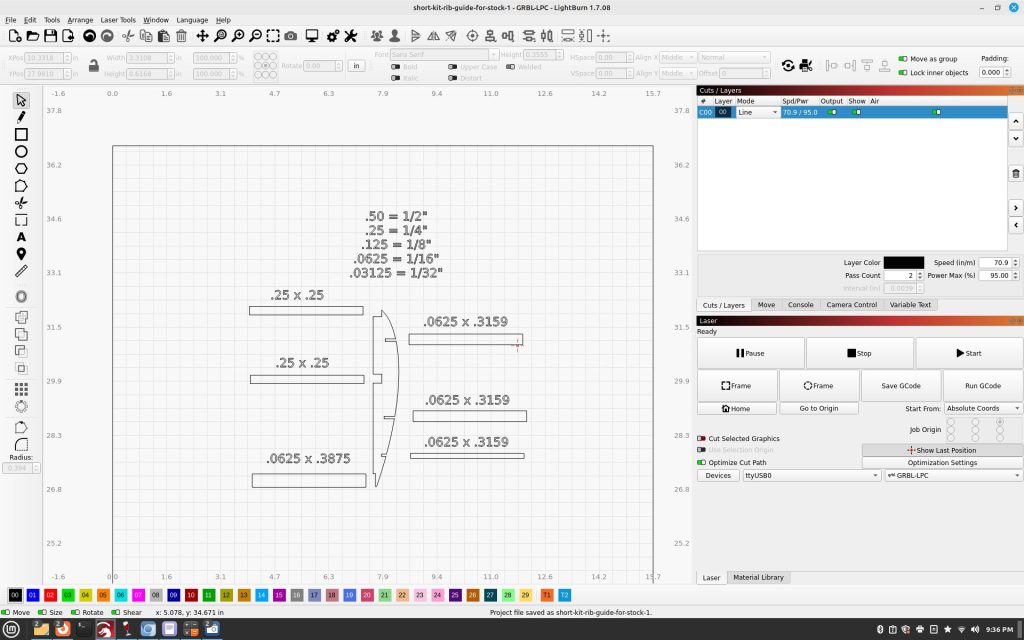The image size is (1024, 640).
Task: Click the Camera capture icon in toolbar
Action: 290,36
